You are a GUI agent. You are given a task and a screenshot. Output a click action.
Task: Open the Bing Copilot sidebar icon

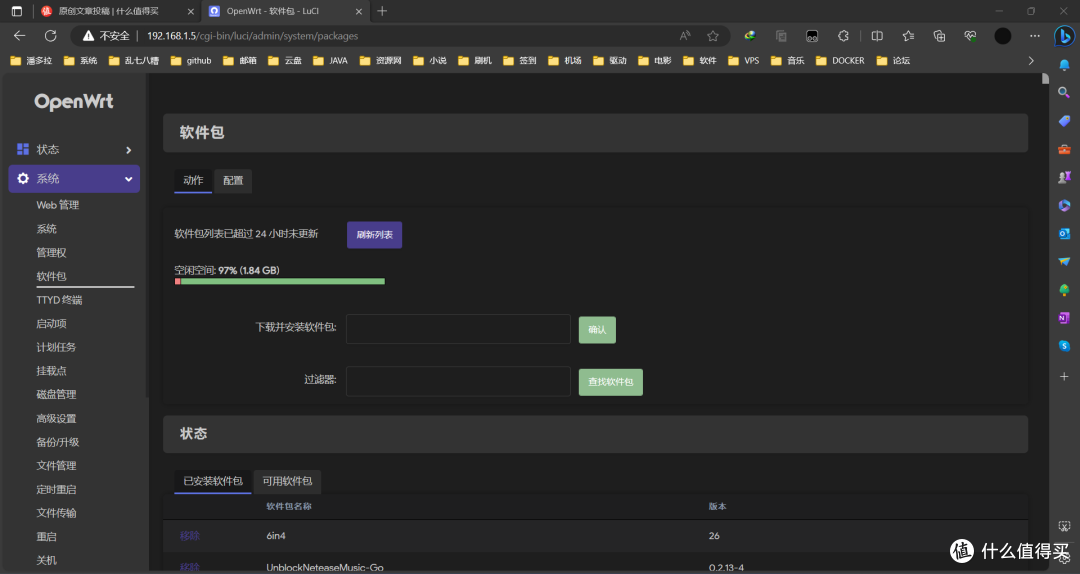[x=1064, y=36]
